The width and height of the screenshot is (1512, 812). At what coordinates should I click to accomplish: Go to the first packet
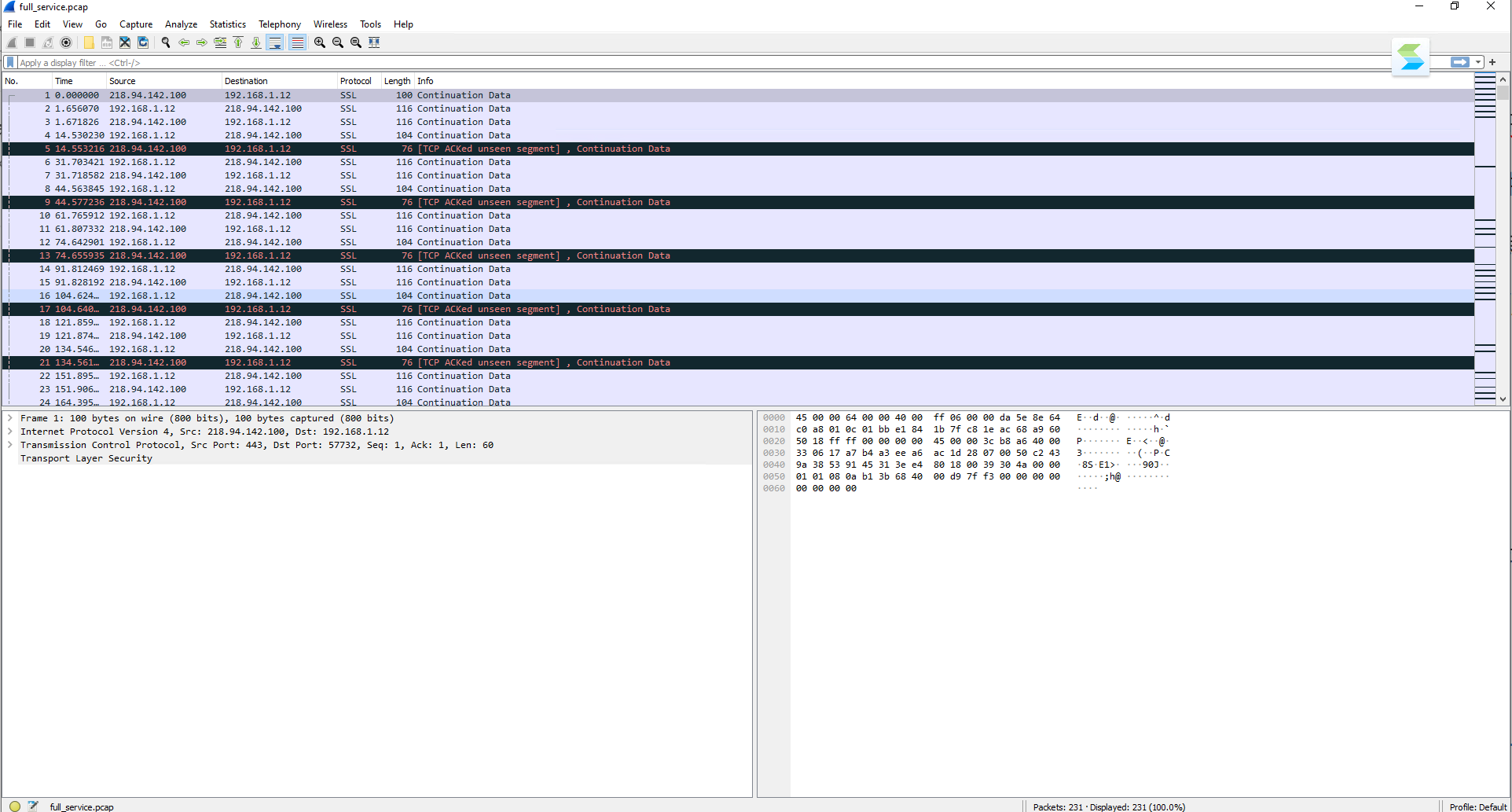[238, 42]
